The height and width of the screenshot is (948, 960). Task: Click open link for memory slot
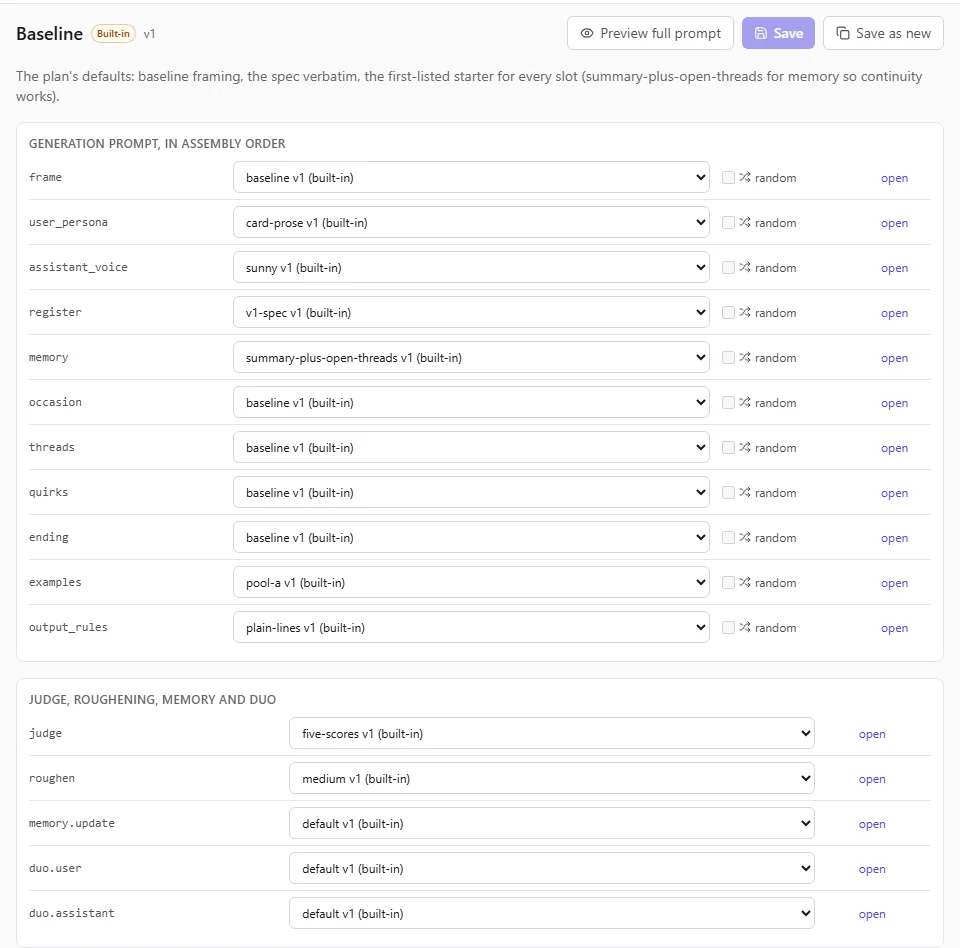coord(894,358)
